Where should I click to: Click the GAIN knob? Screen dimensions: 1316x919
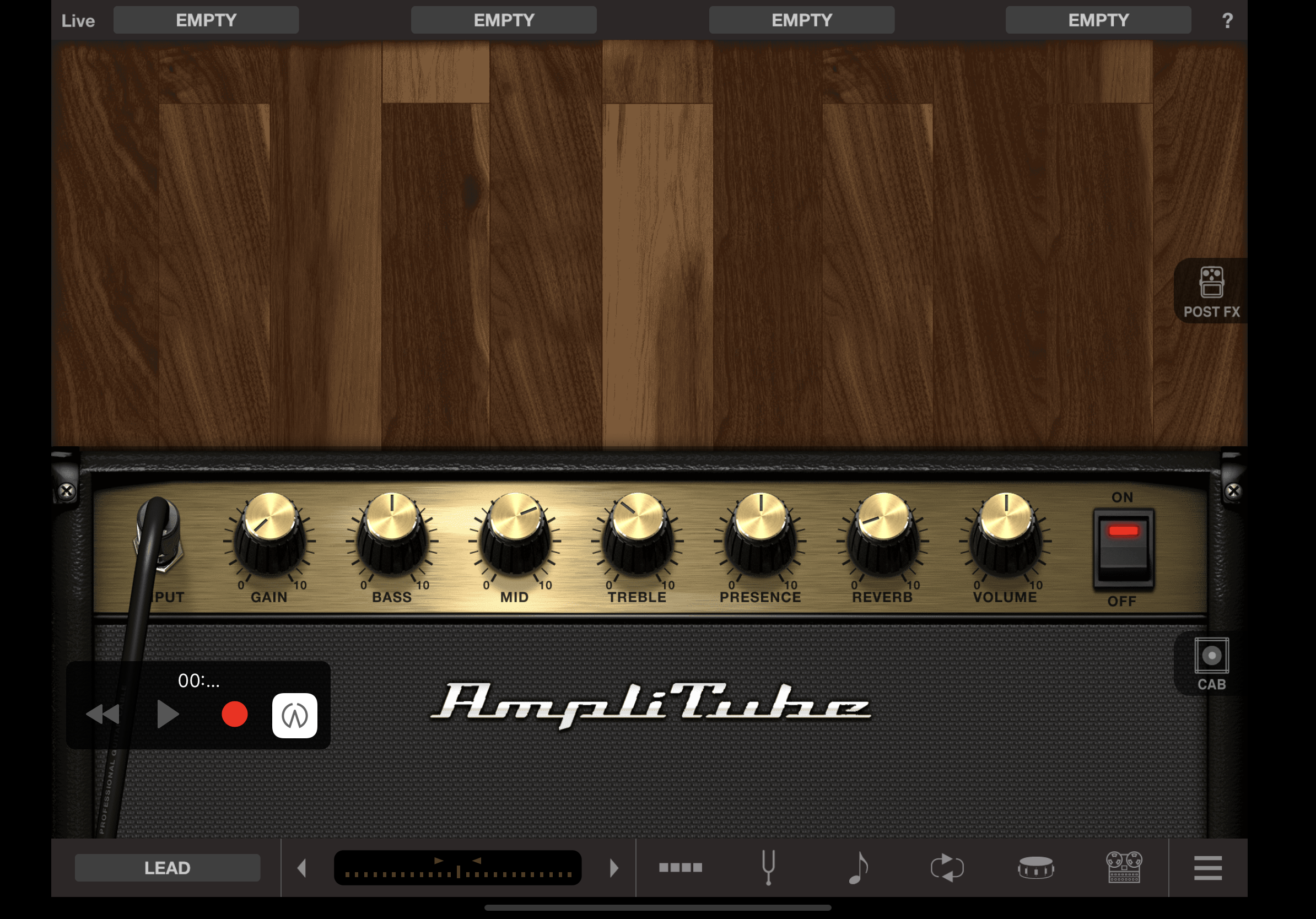tap(269, 534)
